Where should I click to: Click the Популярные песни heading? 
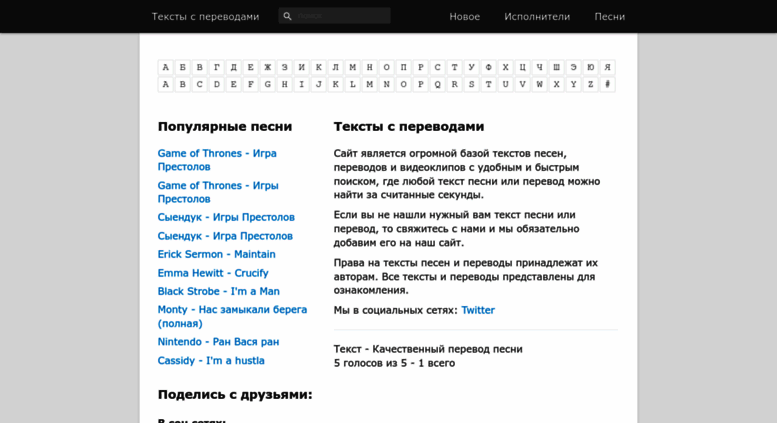tap(225, 127)
